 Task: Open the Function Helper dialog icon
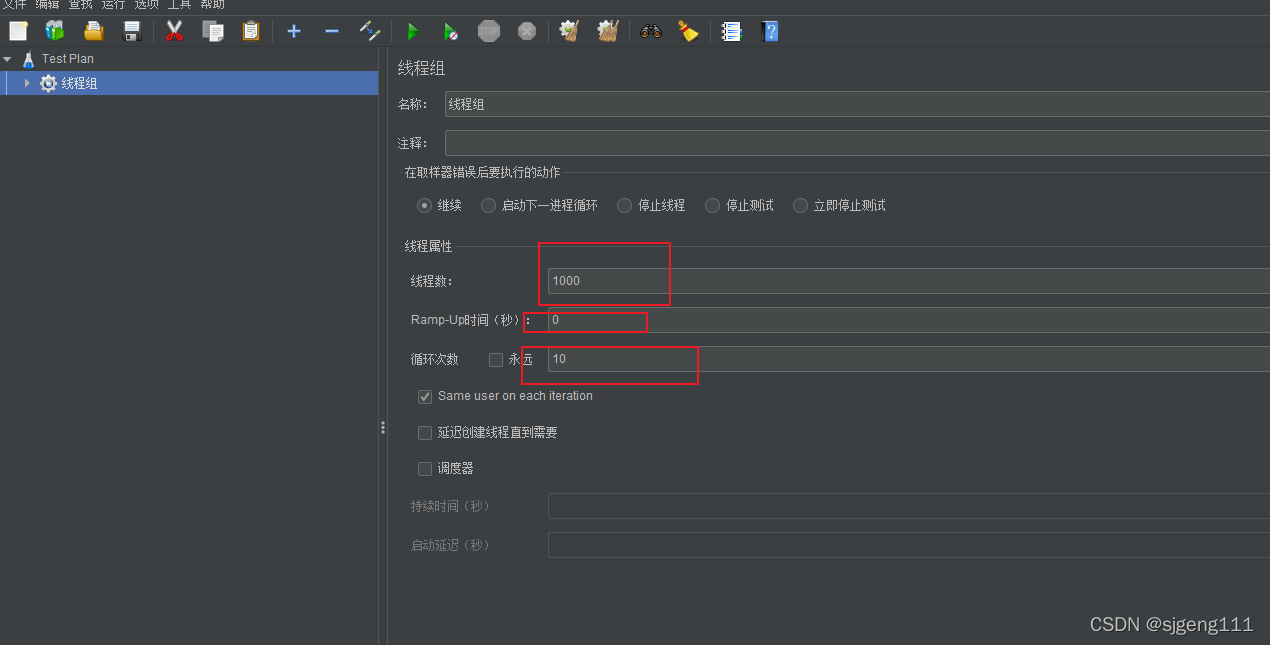point(732,31)
